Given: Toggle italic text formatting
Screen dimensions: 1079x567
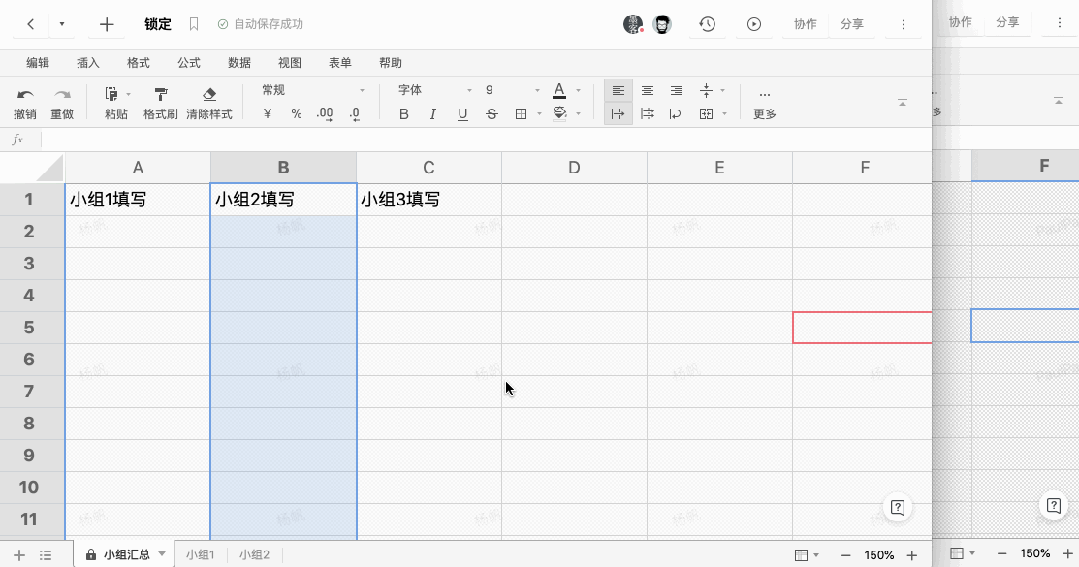Looking at the screenshot, I should point(433,114).
